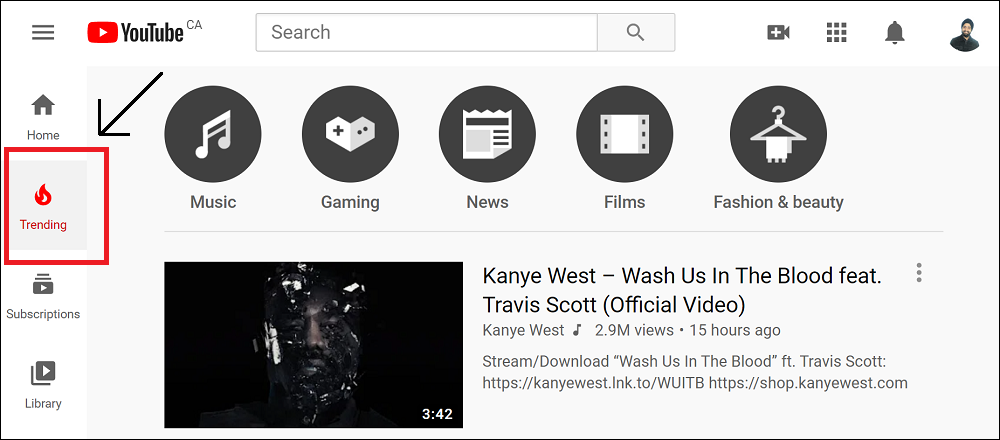Open the notifications bell
Screen dimensions: 1000x440
tap(895, 32)
